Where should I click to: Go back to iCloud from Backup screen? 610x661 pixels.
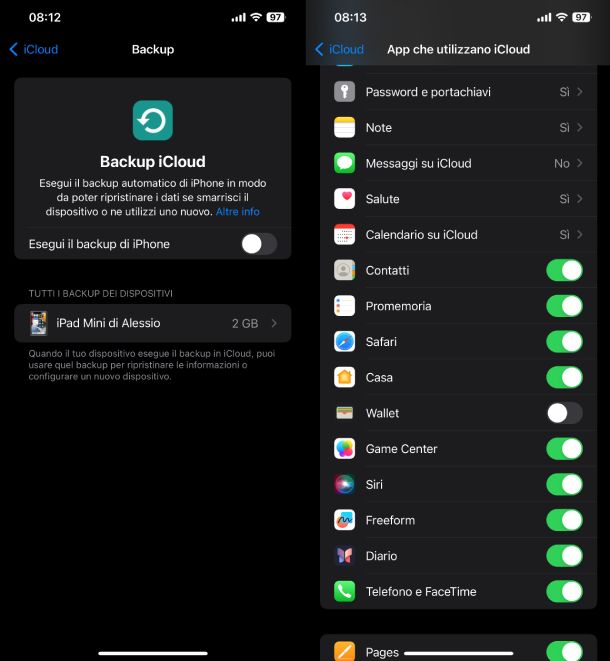[34, 49]
